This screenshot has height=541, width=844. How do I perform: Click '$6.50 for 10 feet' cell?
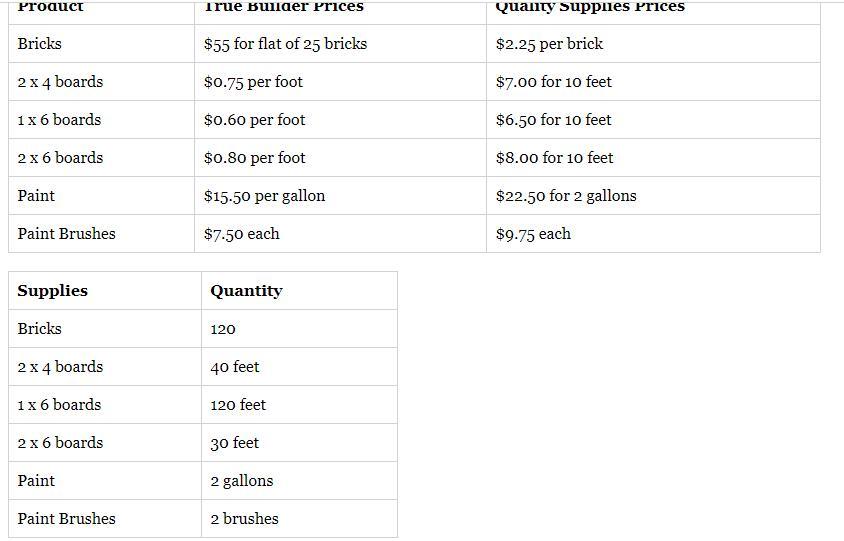[653, 120]
